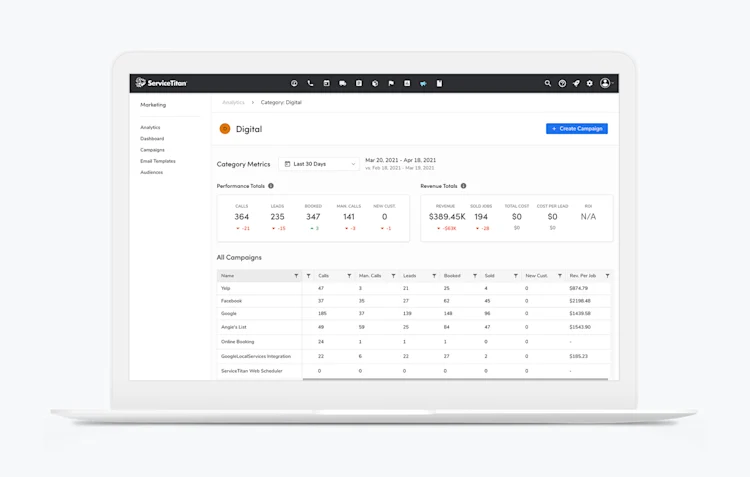Click the orange Digital category icon
The image size is (750, 477).
tap(225, 129)
